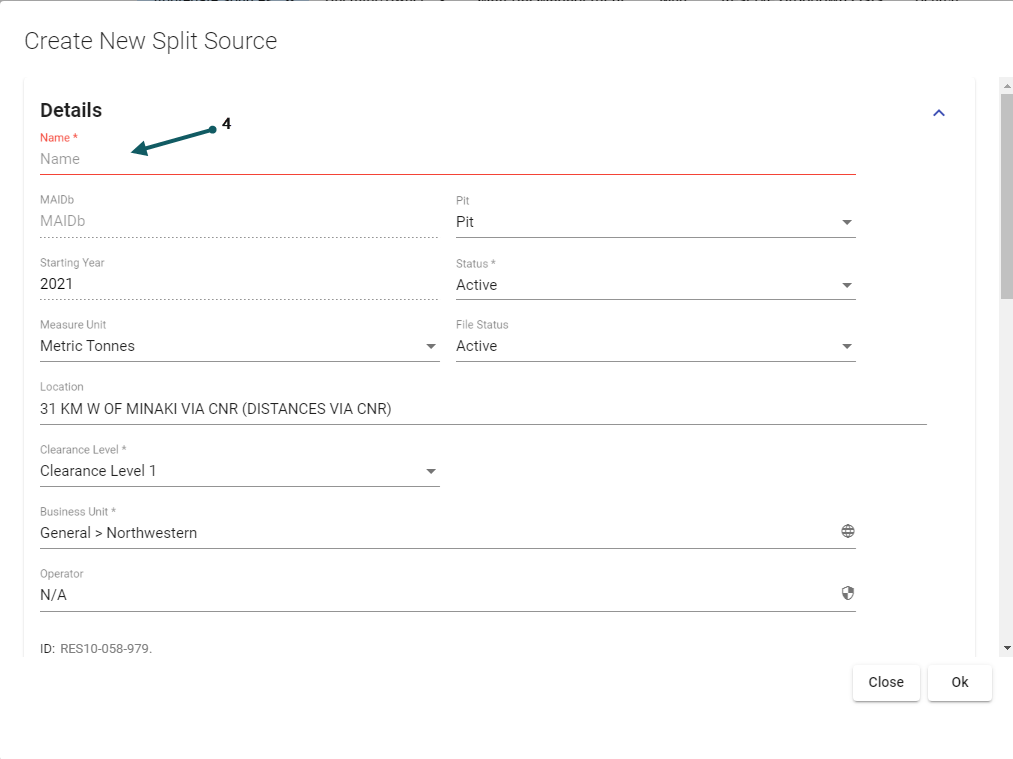Confirm with the Ok button
The image size is (1013, 759).
[x=959, y=682]
